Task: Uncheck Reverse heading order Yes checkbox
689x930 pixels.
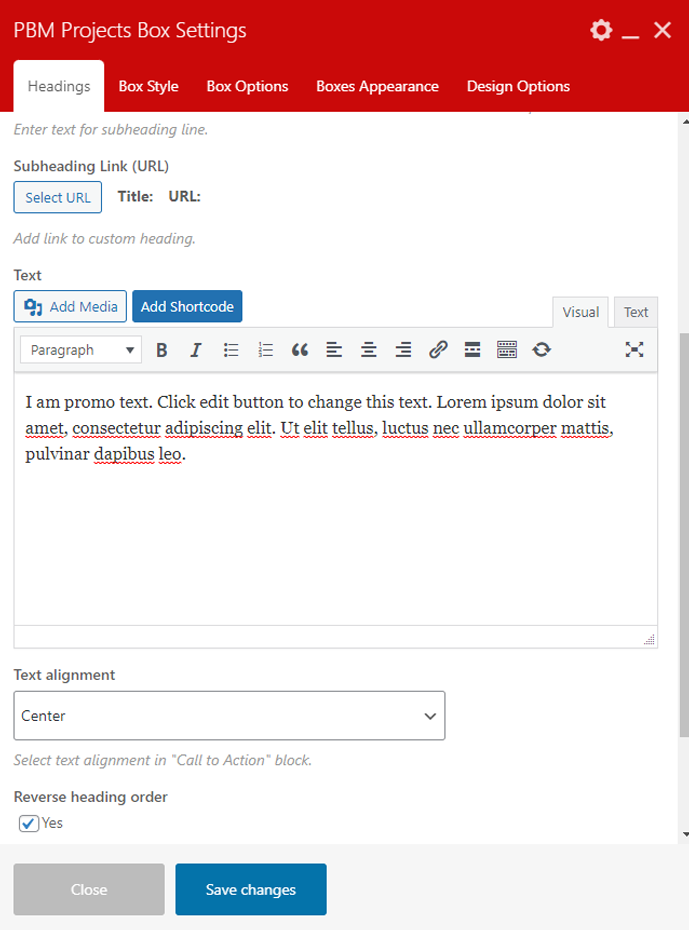Action: coord(30,824)
